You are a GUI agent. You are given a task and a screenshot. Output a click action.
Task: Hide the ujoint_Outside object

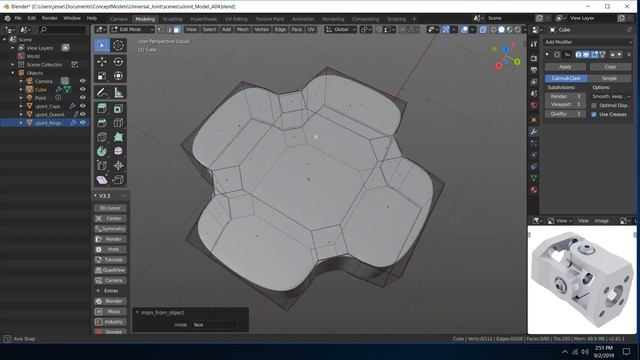(x=82, y=114)
